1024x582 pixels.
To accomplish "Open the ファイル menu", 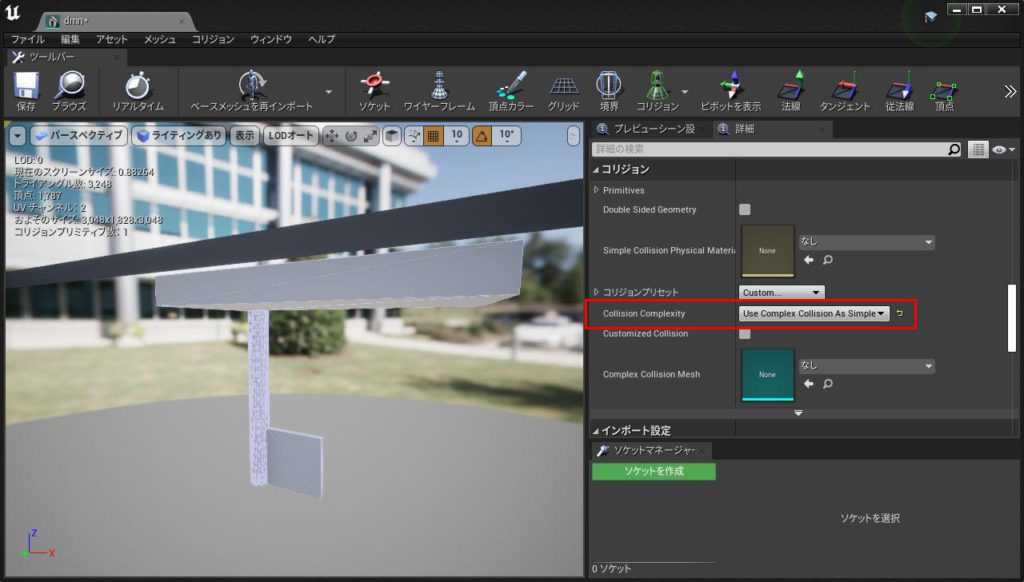I will click(x=27, y=39).
